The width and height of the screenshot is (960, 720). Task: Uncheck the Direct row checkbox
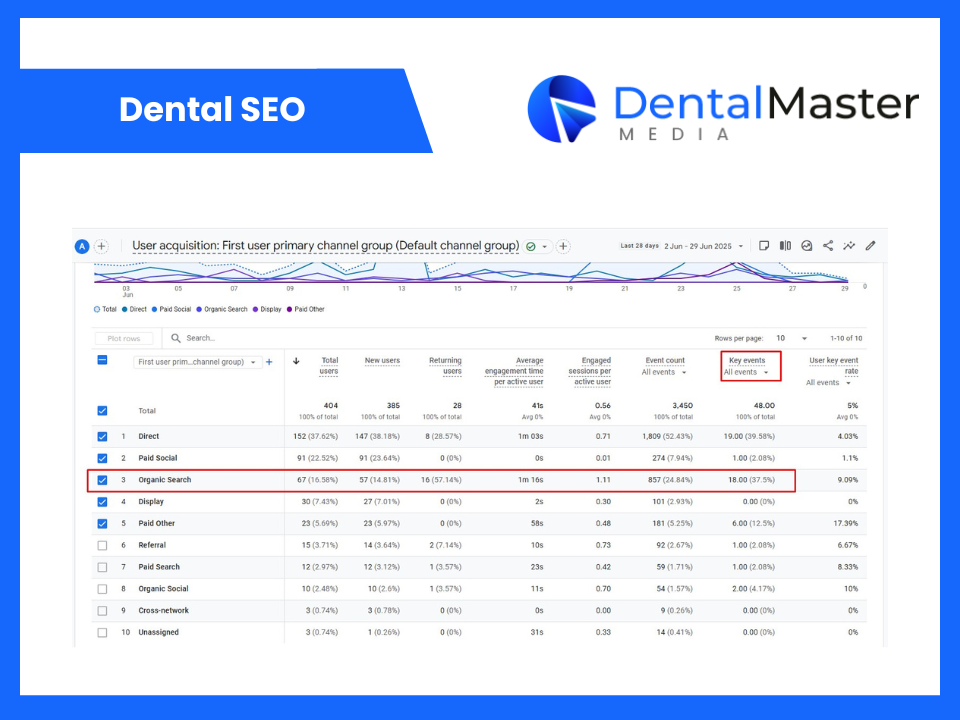pyautogui.click(x=102, y=437)
